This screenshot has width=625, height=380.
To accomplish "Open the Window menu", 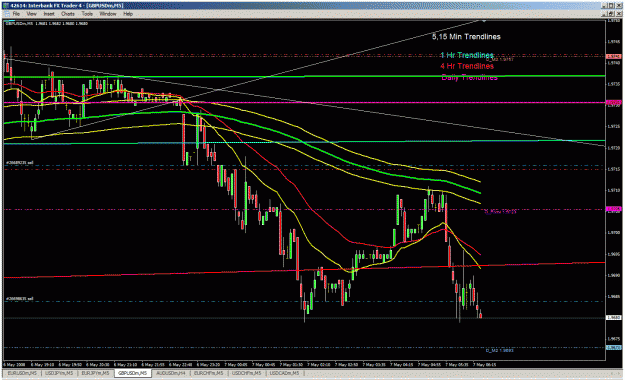I will [108, 14].
